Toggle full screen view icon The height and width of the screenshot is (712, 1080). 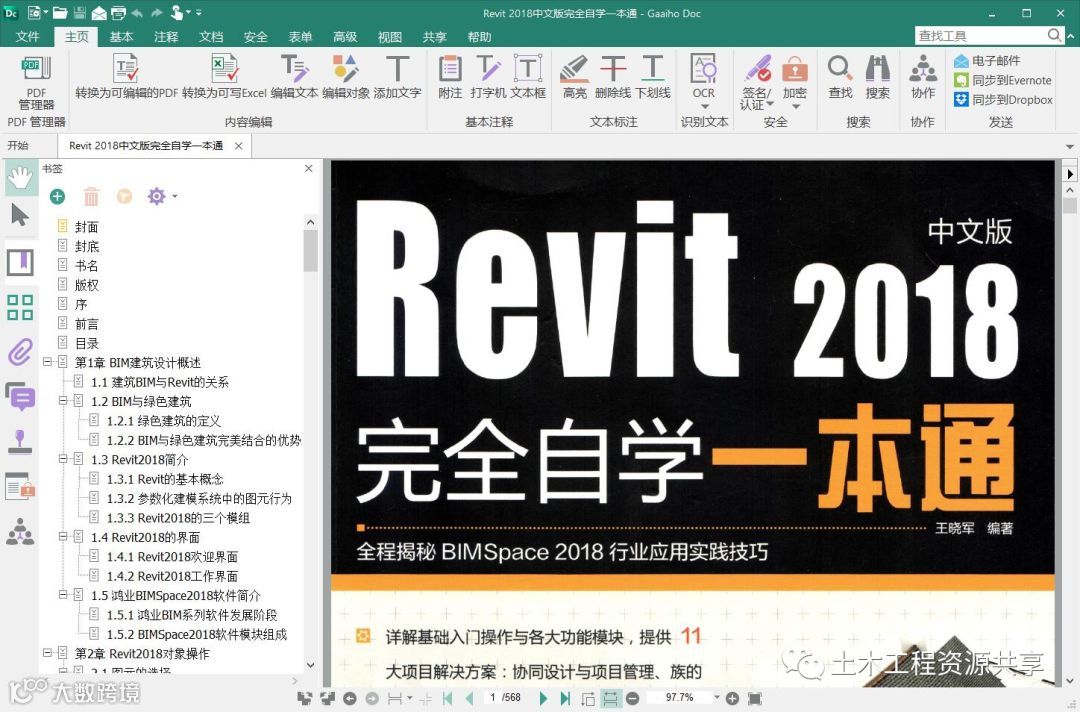coord(754,698)
